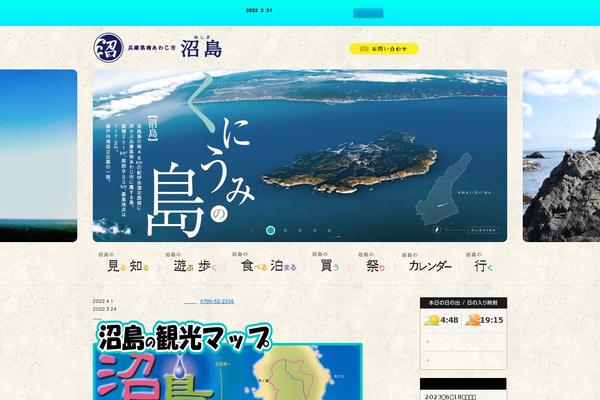Click the Awaji island outline map graphic

[x=443, y=188]
